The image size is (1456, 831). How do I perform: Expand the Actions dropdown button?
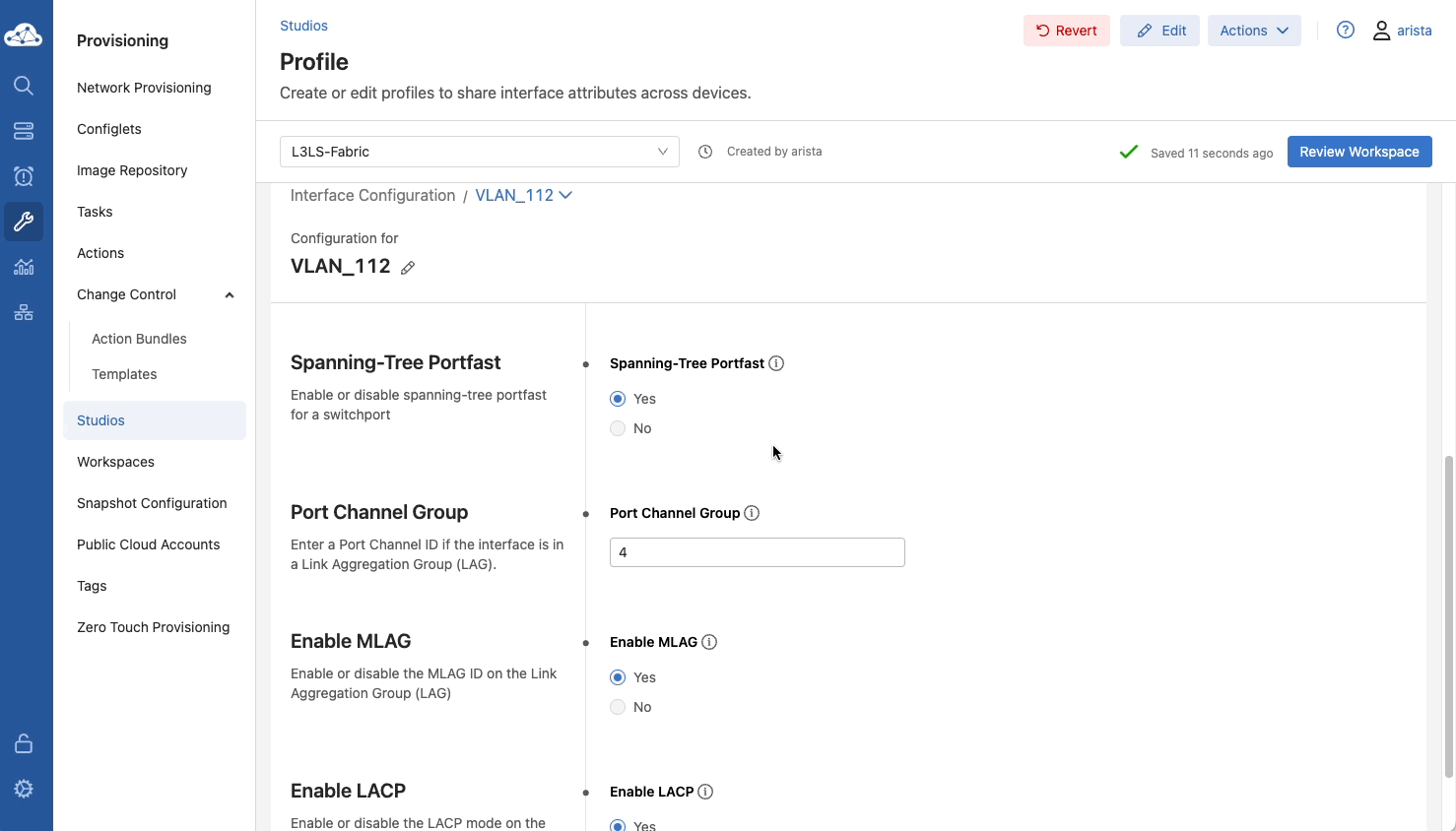1253,31
